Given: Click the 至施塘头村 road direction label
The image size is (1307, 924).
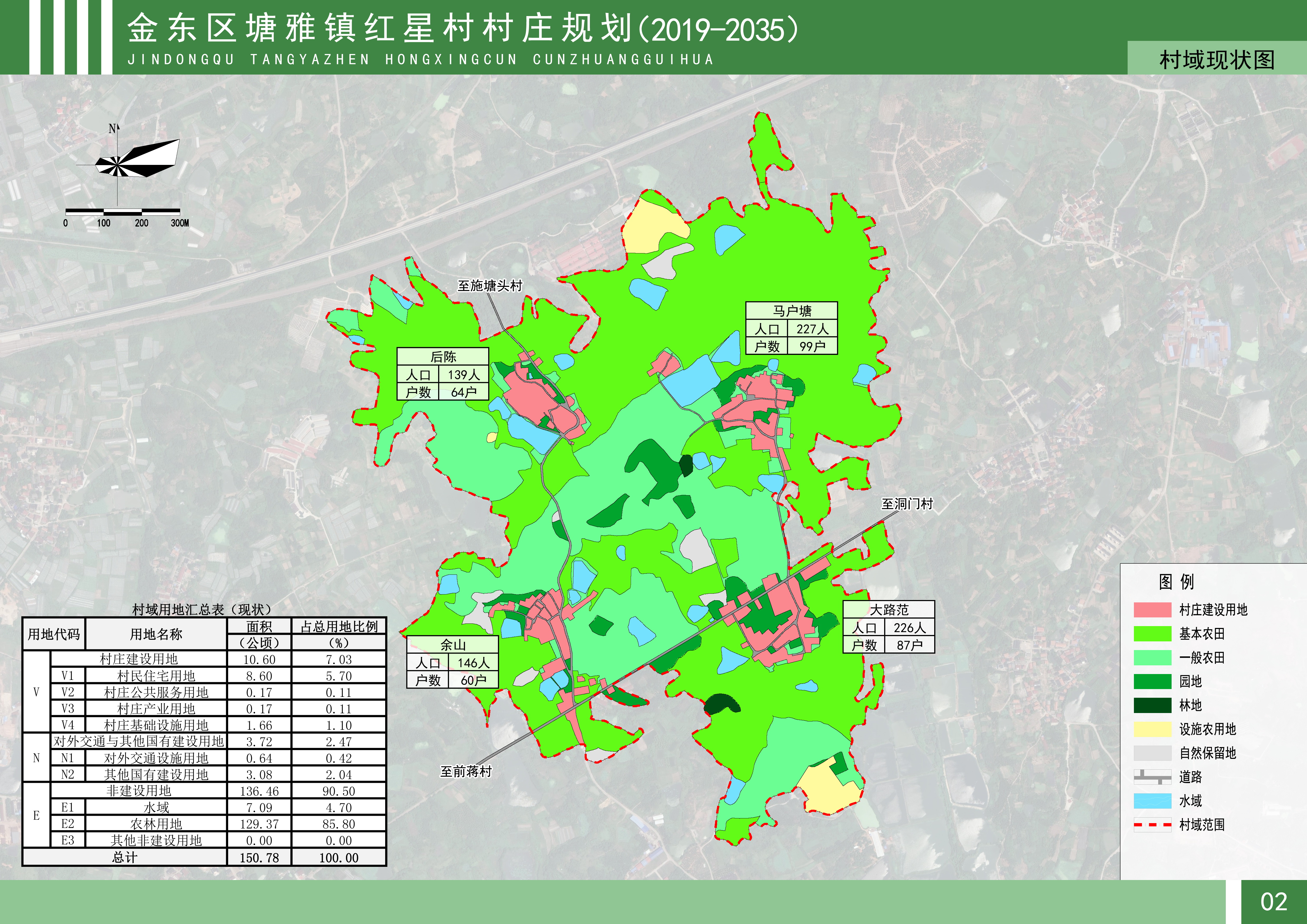Looking at the screenshot, I should click(x=489, y=286).
